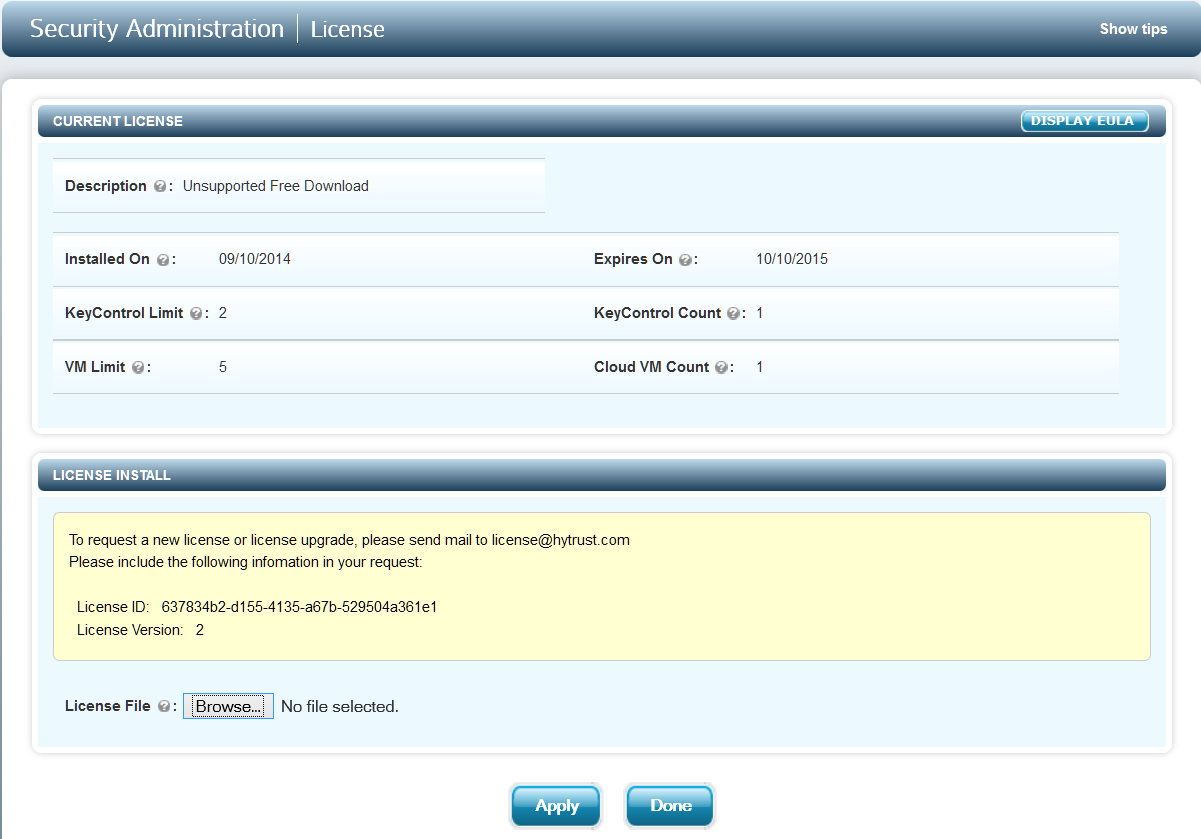
Task: Click the Expires On label
Action: click(x=633, y=259)
